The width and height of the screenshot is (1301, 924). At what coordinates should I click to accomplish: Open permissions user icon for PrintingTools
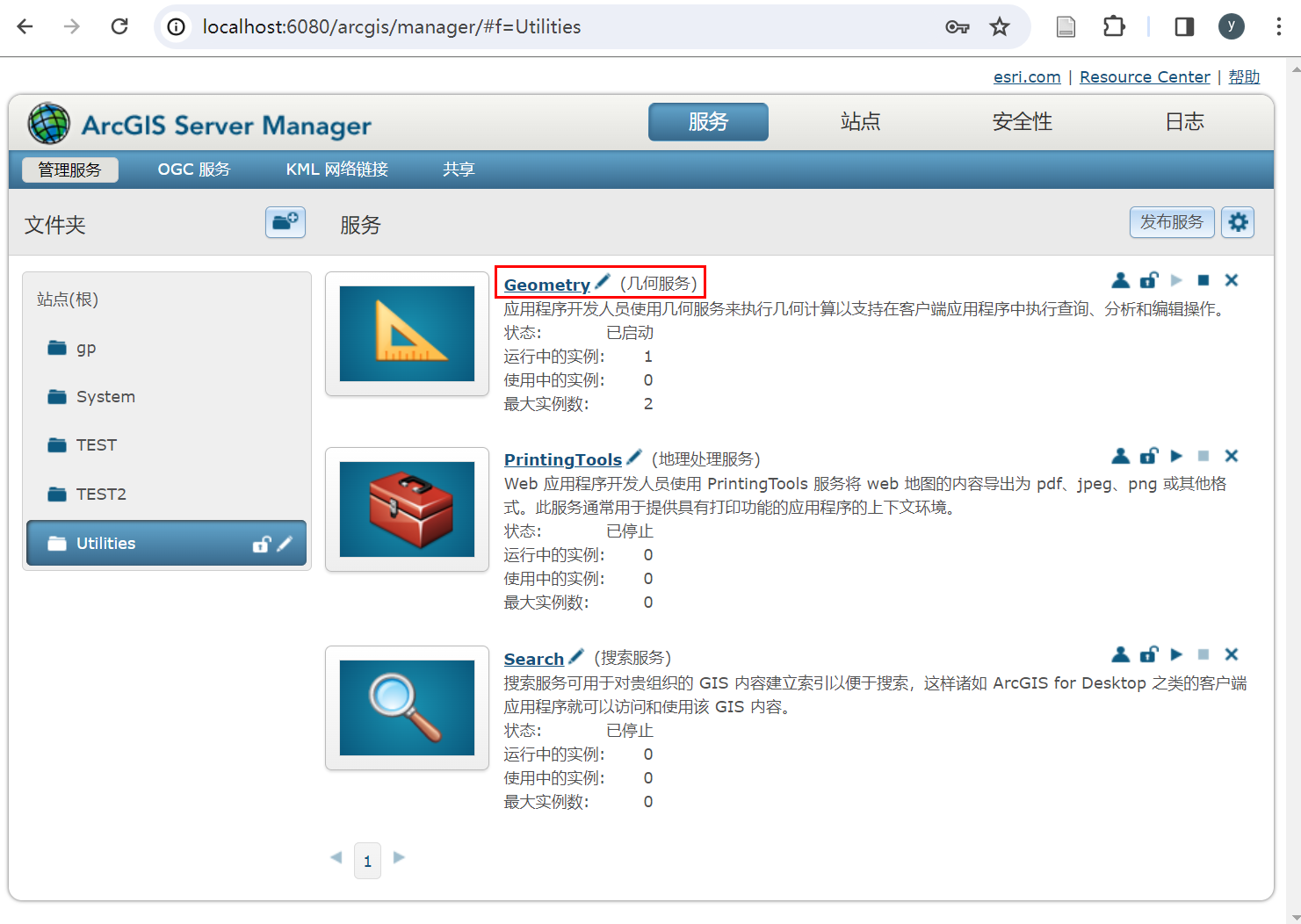click(x=1120, y=456)
